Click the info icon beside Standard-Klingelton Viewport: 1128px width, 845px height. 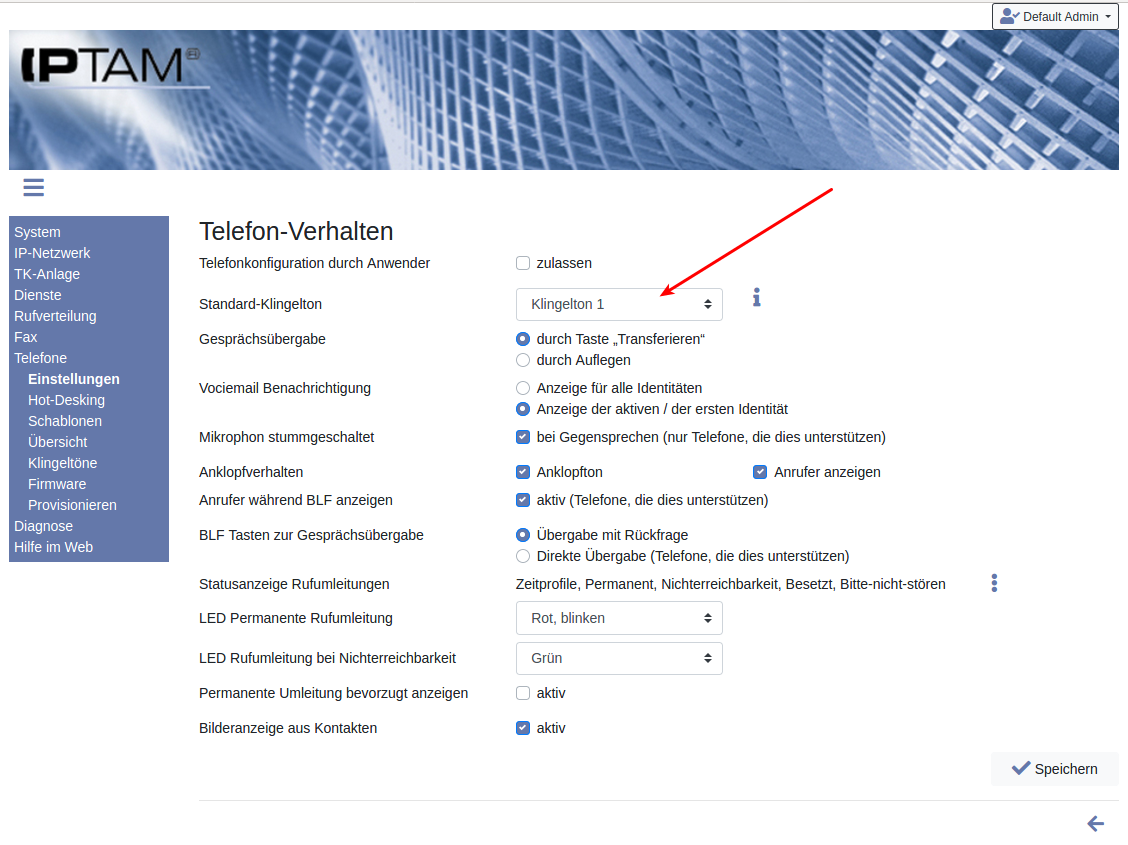tap(757, 297)
